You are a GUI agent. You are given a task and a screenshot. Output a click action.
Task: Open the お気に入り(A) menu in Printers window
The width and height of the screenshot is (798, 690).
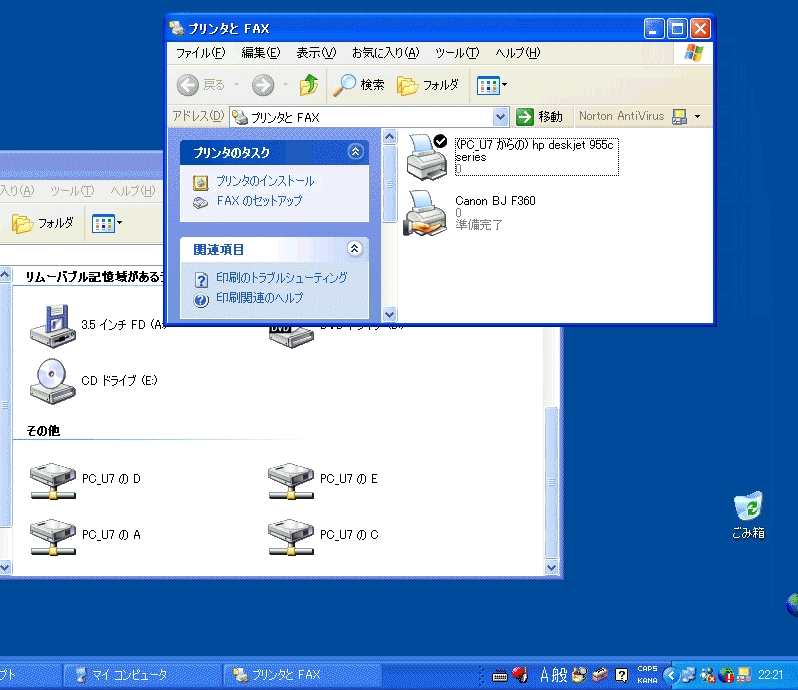pos(386,53)
